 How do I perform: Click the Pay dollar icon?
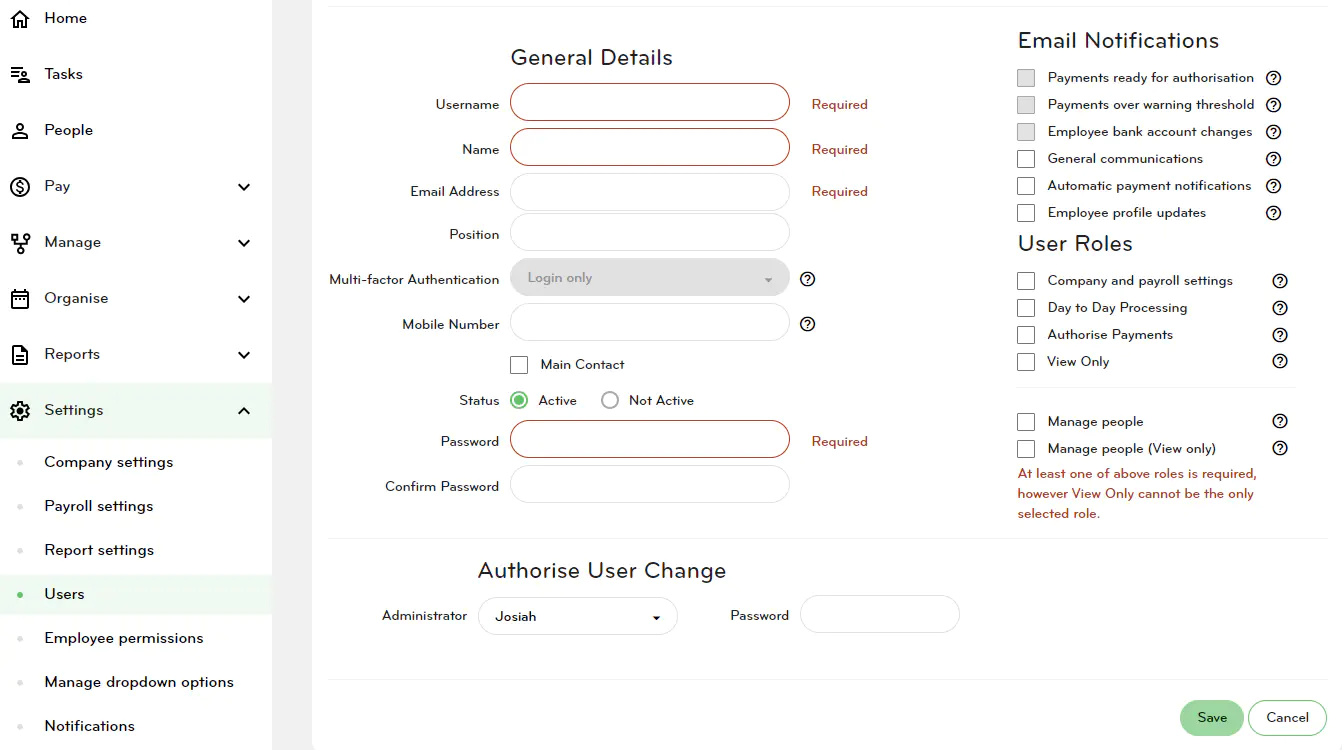click(20, 186)
